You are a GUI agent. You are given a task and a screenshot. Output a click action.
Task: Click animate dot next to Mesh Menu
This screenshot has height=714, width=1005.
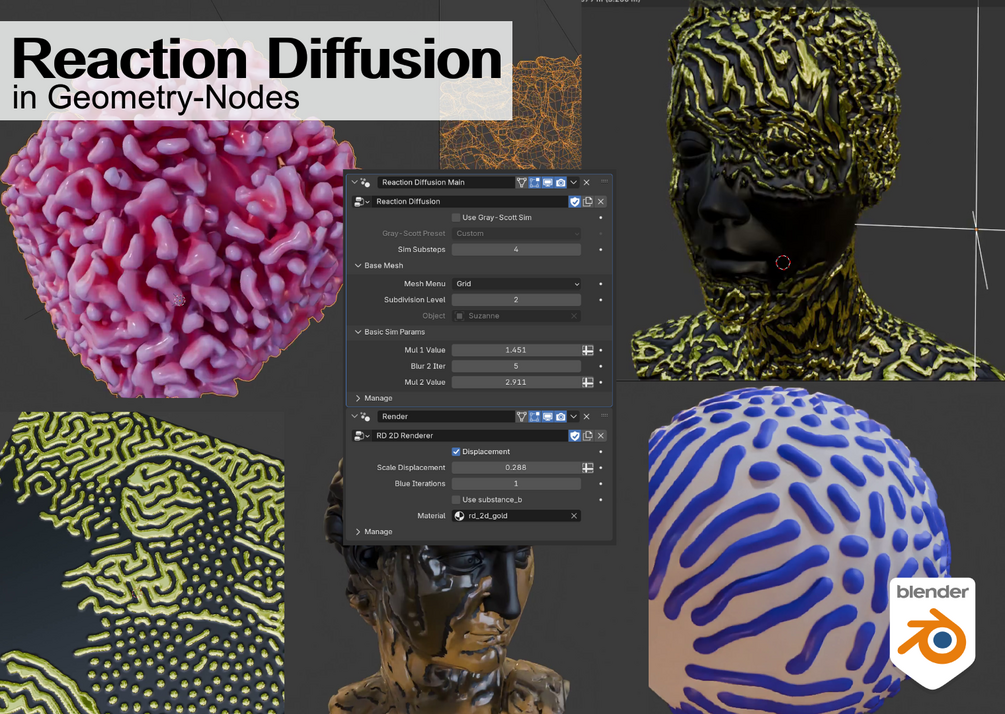coord(601,284)
